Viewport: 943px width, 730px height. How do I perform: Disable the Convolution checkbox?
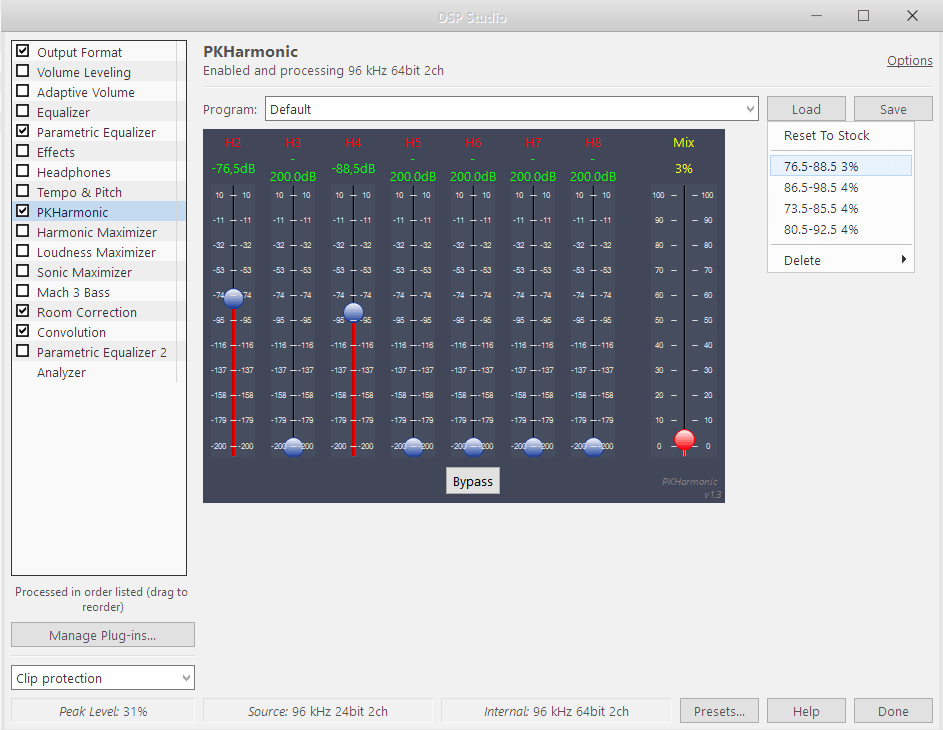23,331
